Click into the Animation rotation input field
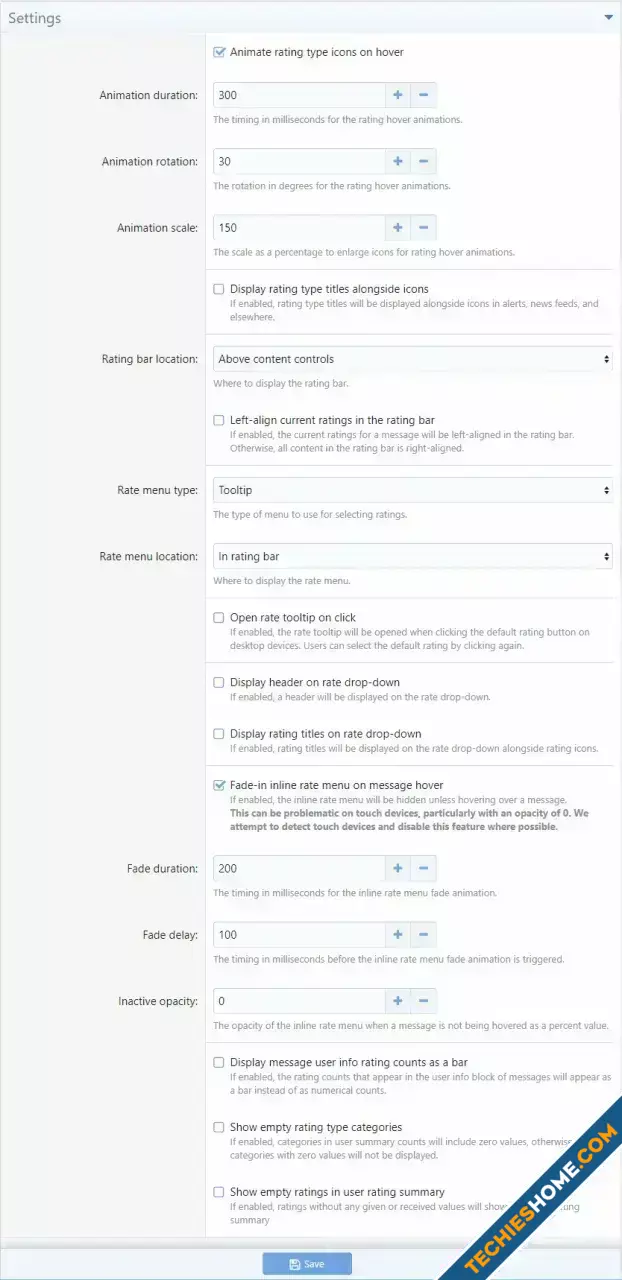The width and height of the screenshot is (622, 1280). [299, 161]
